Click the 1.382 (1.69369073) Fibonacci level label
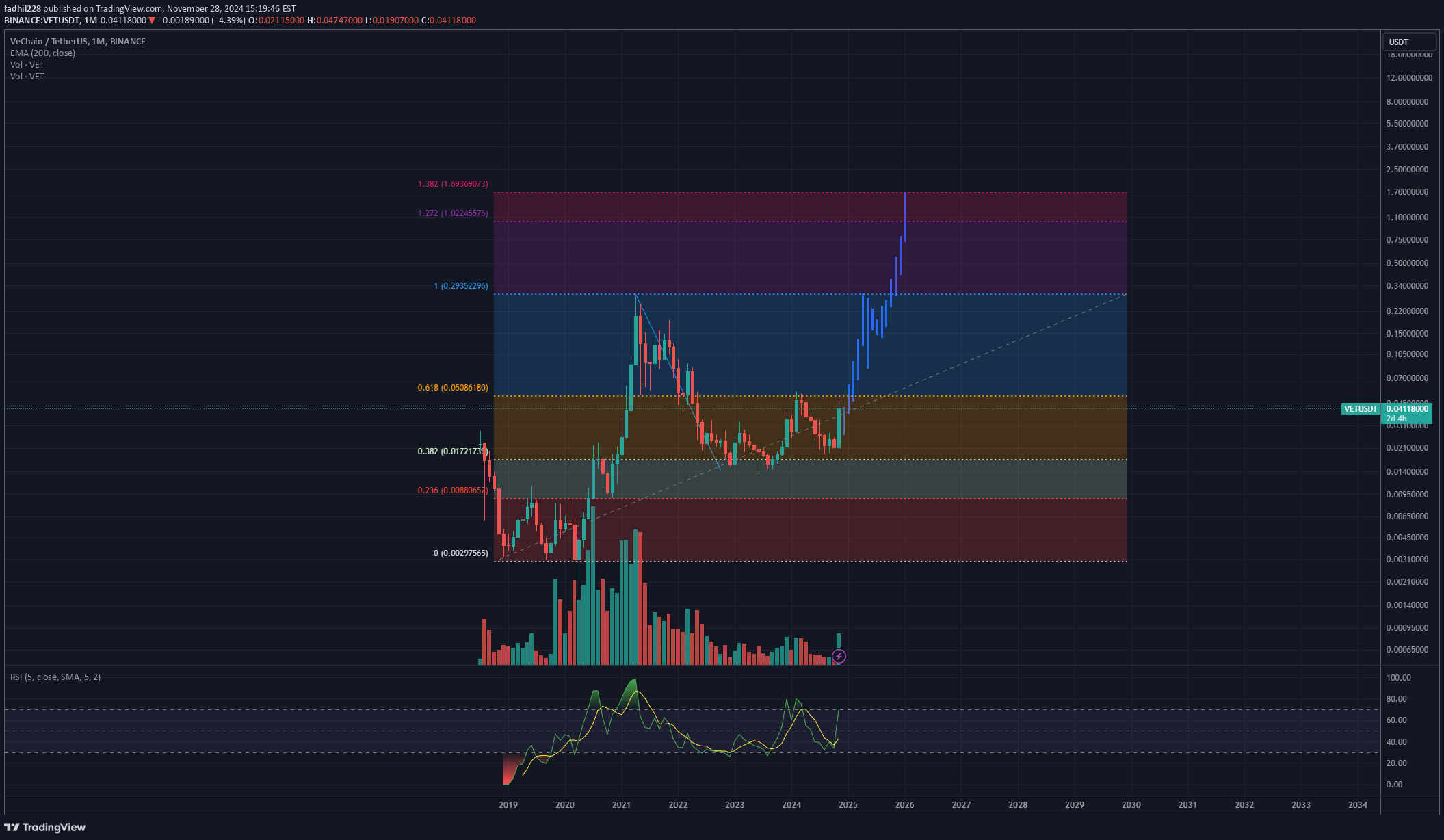Viewport: 1444px width, 840px height. tap(453, 184)
